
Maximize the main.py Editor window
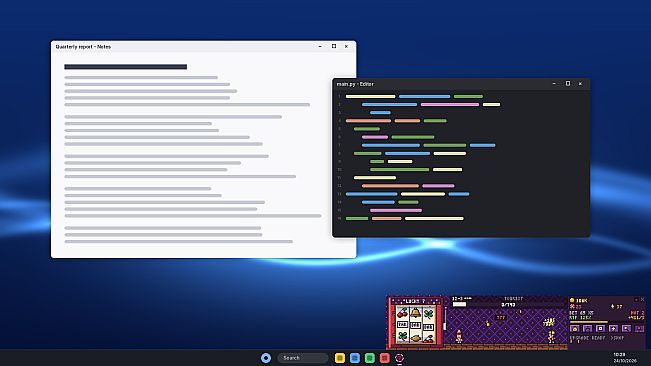568,84
